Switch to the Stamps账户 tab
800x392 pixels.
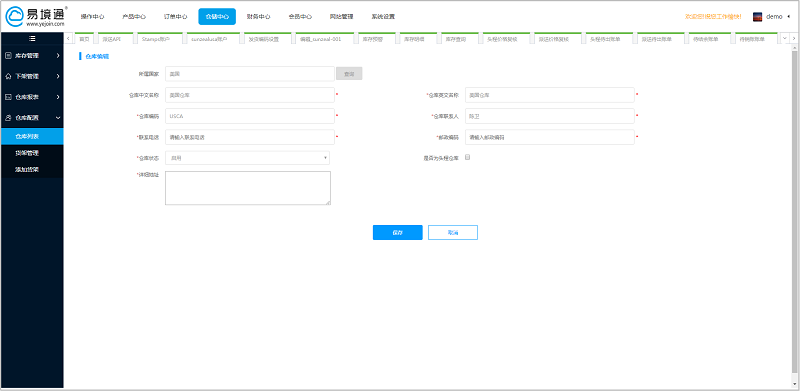click(x=157, y=38)
